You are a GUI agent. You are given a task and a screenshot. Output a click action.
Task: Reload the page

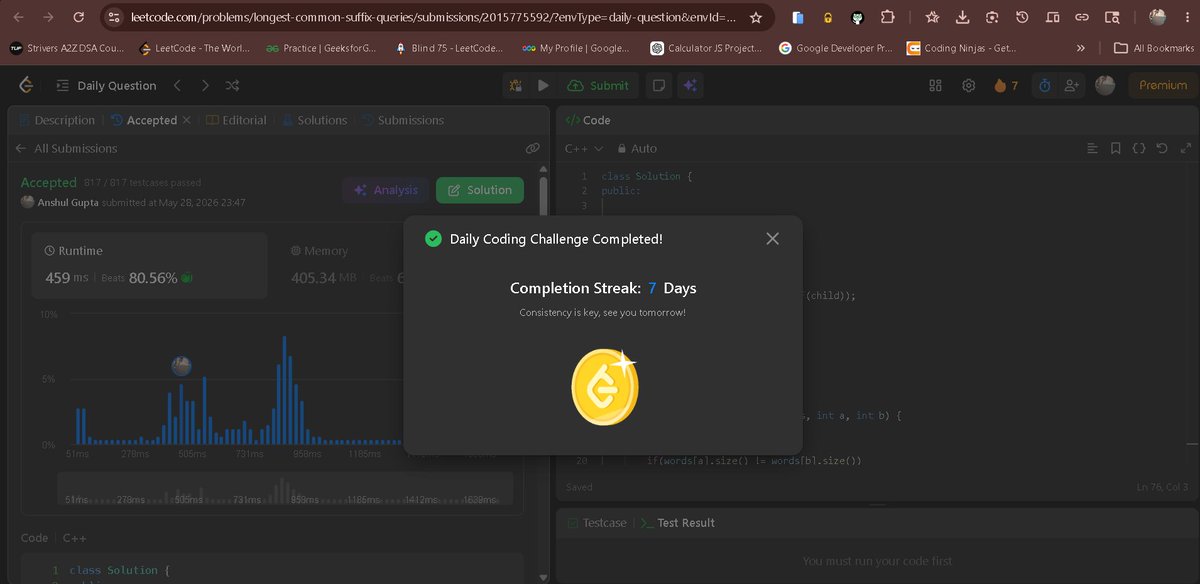click(x=79, y=17)
